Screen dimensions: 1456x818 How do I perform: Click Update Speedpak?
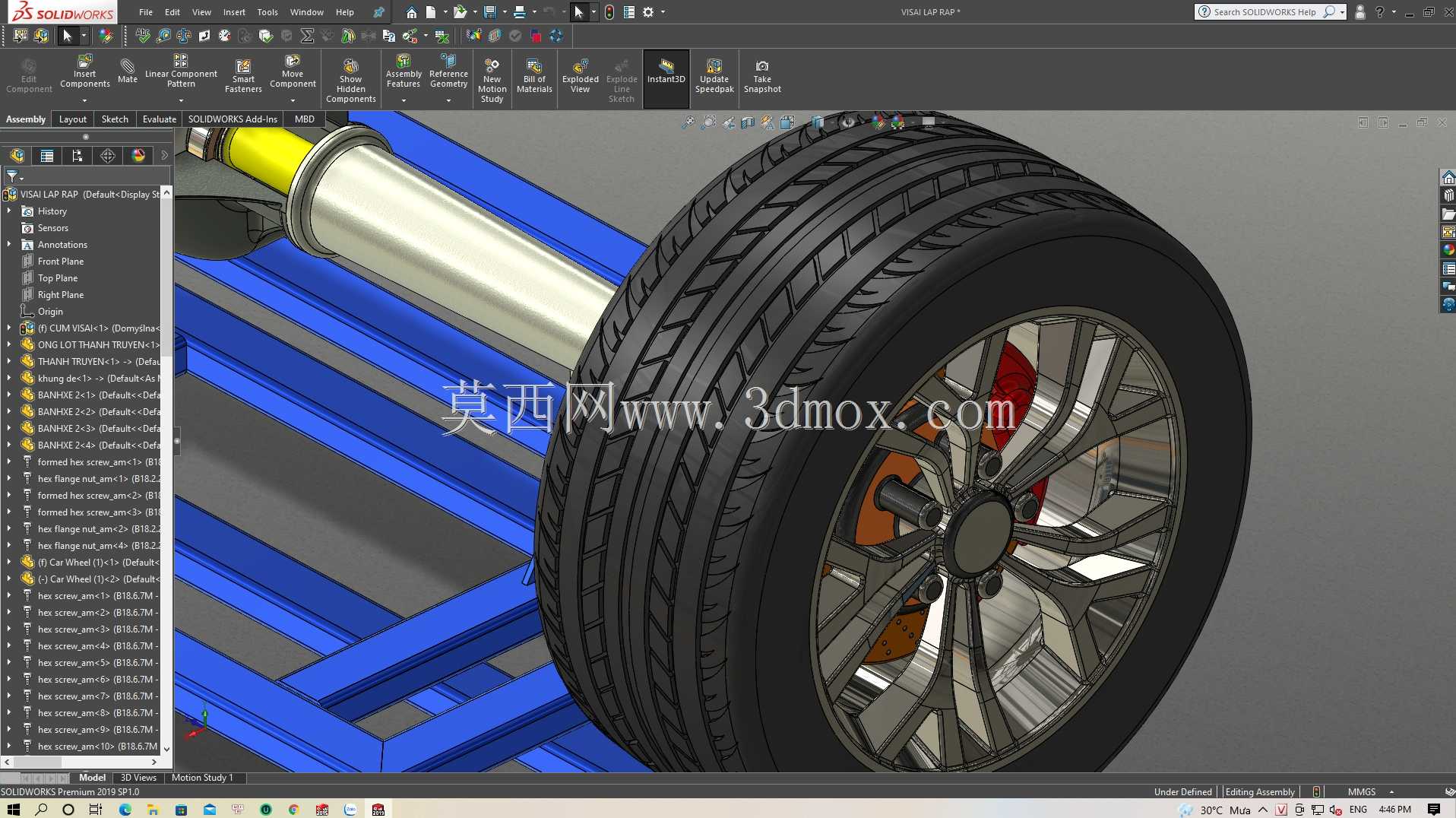tap(714, 75)
